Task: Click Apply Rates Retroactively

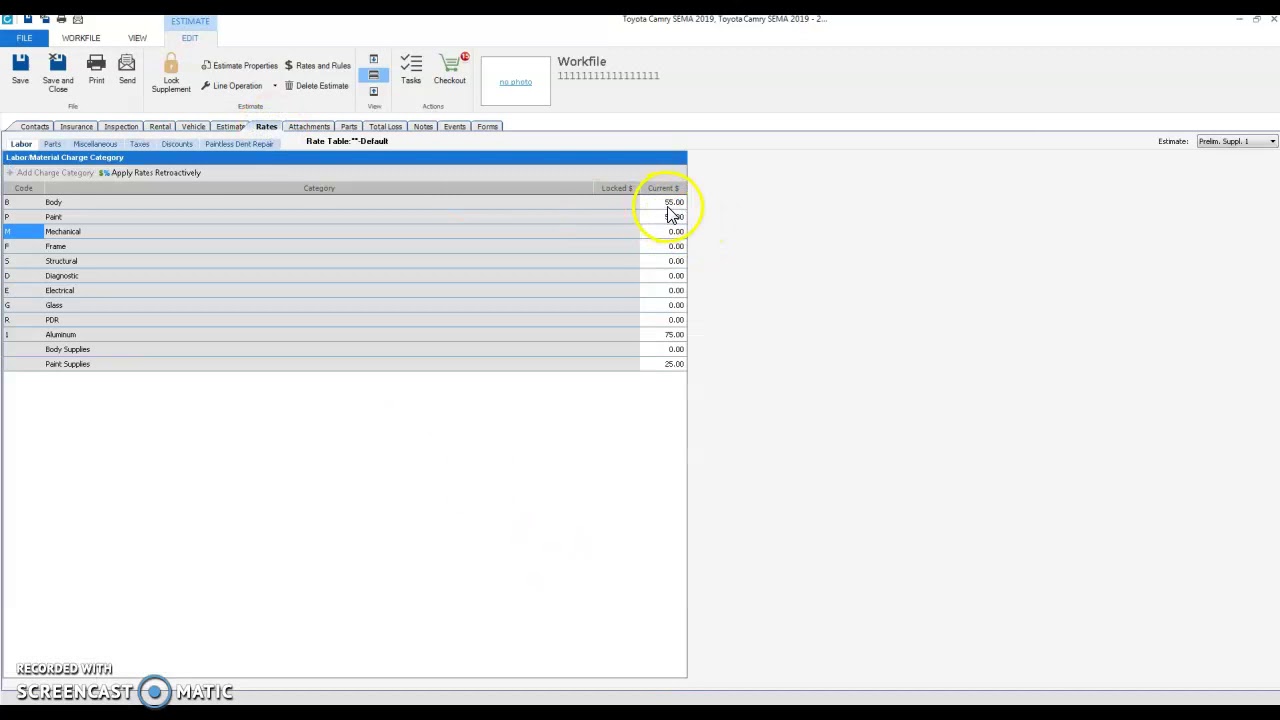Action: 150,173
